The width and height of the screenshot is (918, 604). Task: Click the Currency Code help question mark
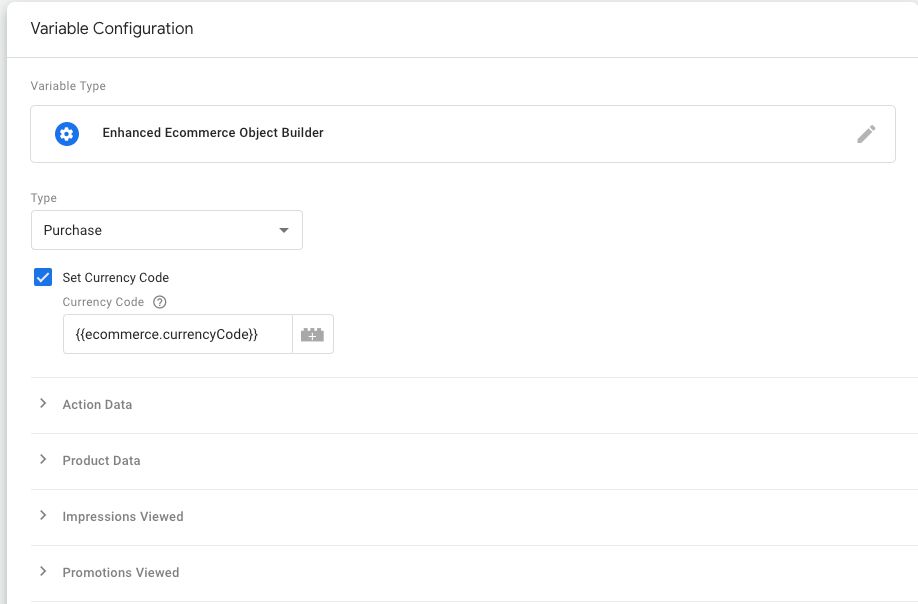click(159, 302)
